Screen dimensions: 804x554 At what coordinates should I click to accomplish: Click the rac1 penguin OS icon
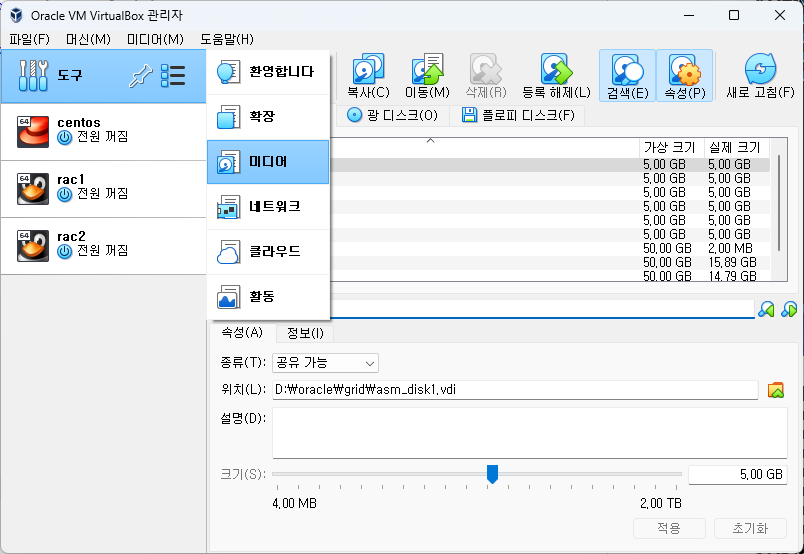tap(33, 189)
